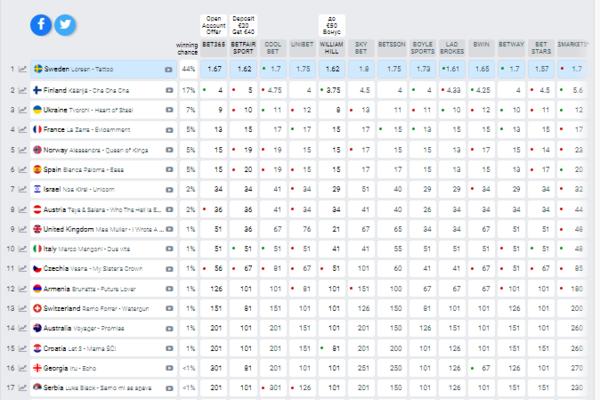Open the odds history chart for Finland
600x400 pixels.
click(23, 90)
